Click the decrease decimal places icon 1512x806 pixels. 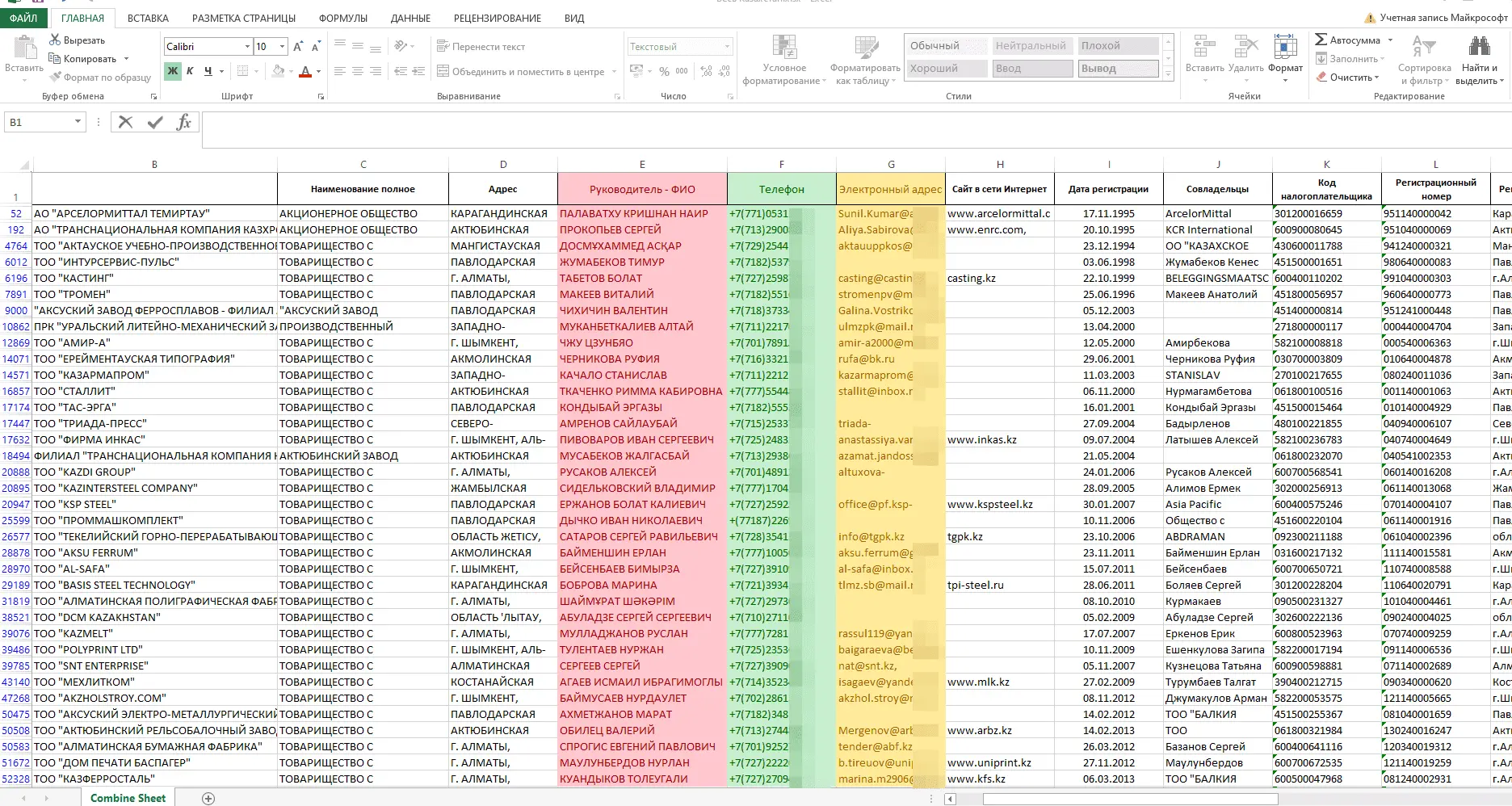724,71
